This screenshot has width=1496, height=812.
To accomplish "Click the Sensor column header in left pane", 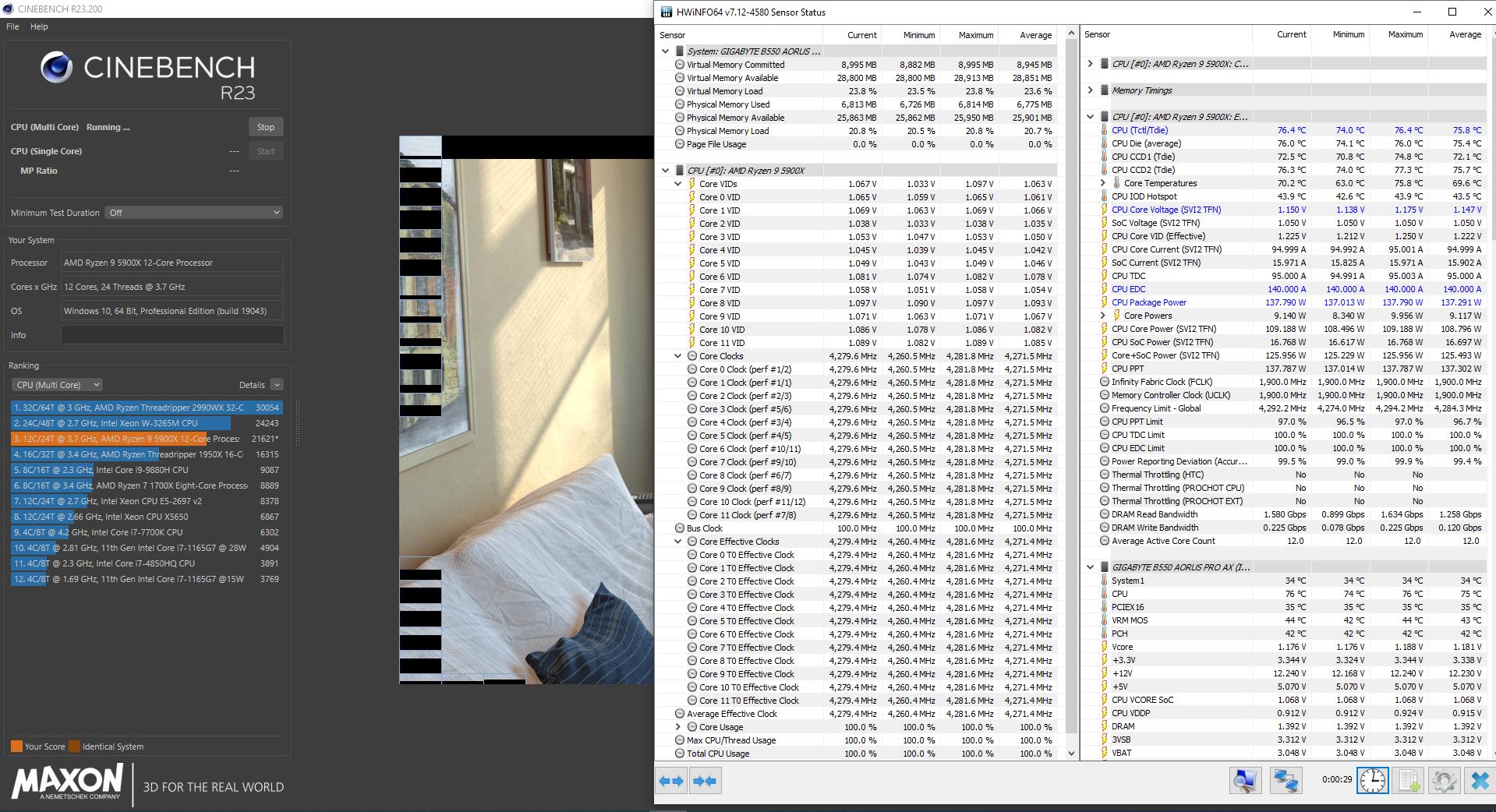I will click(x=740, y=35).
